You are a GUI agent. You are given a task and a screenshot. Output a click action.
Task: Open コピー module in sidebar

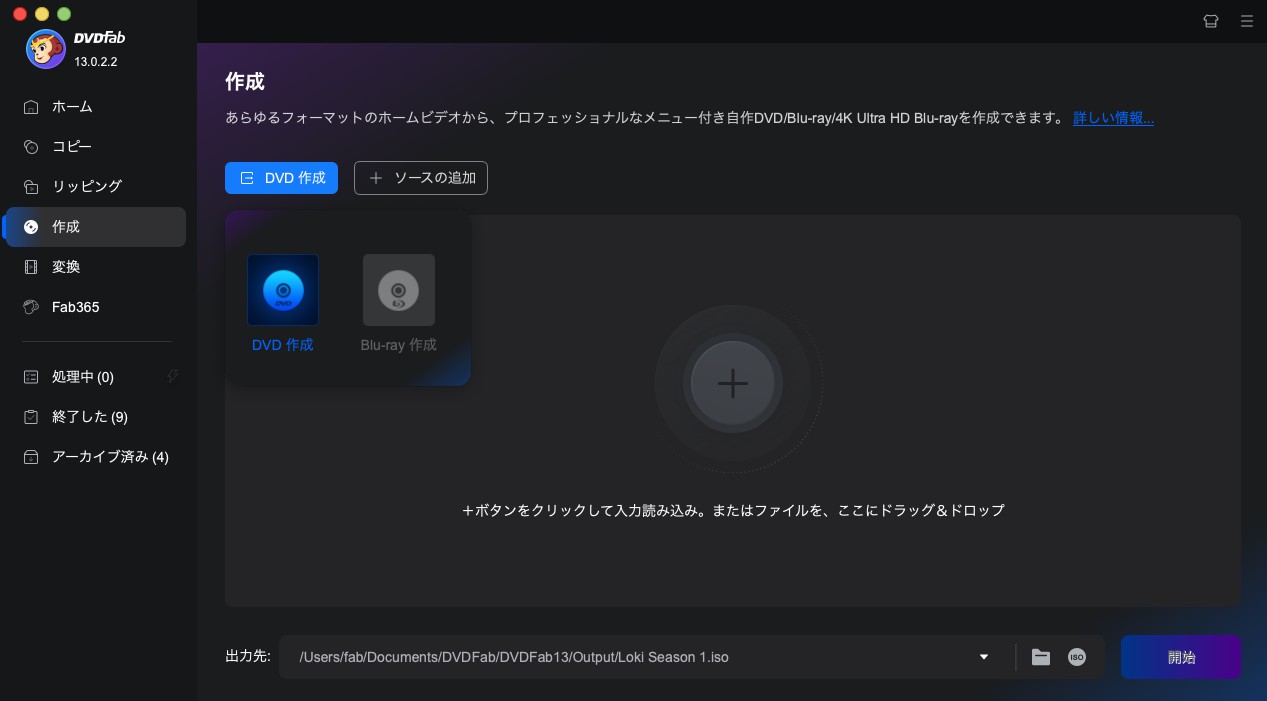tap(72, 147)
